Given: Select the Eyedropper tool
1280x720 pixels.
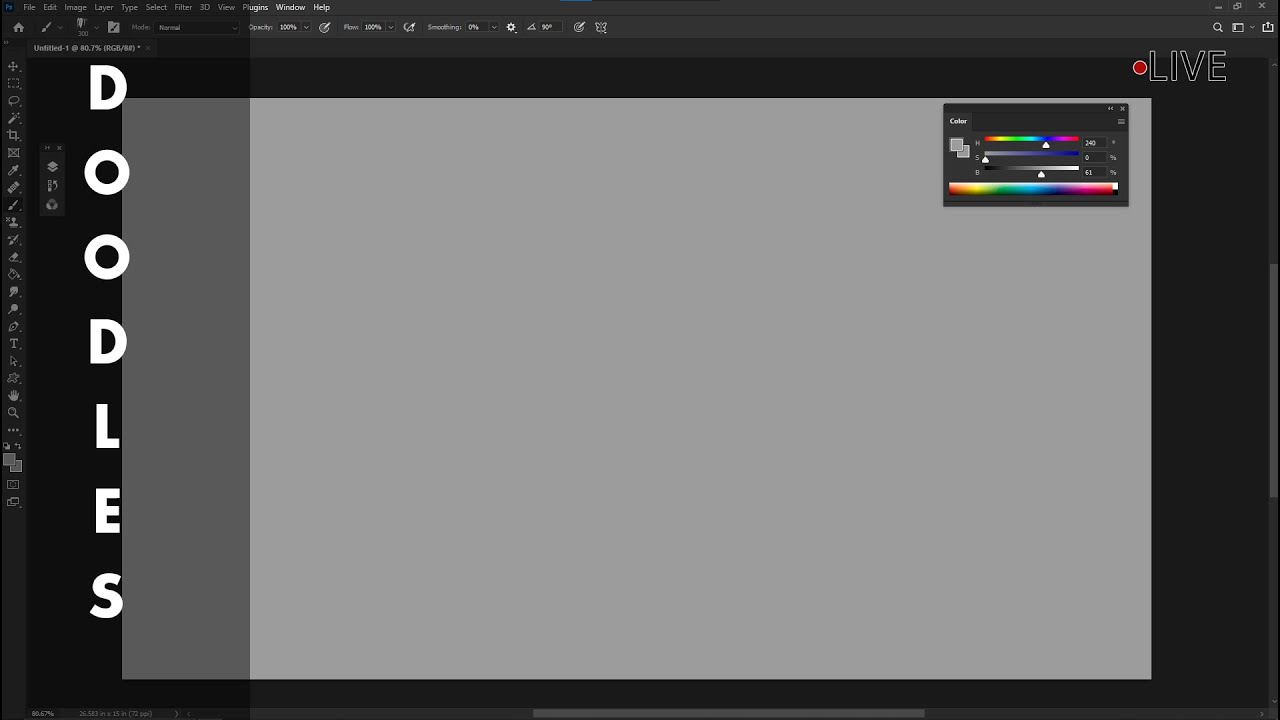Looking at the screenshot, I should click(x=13, y=170).
